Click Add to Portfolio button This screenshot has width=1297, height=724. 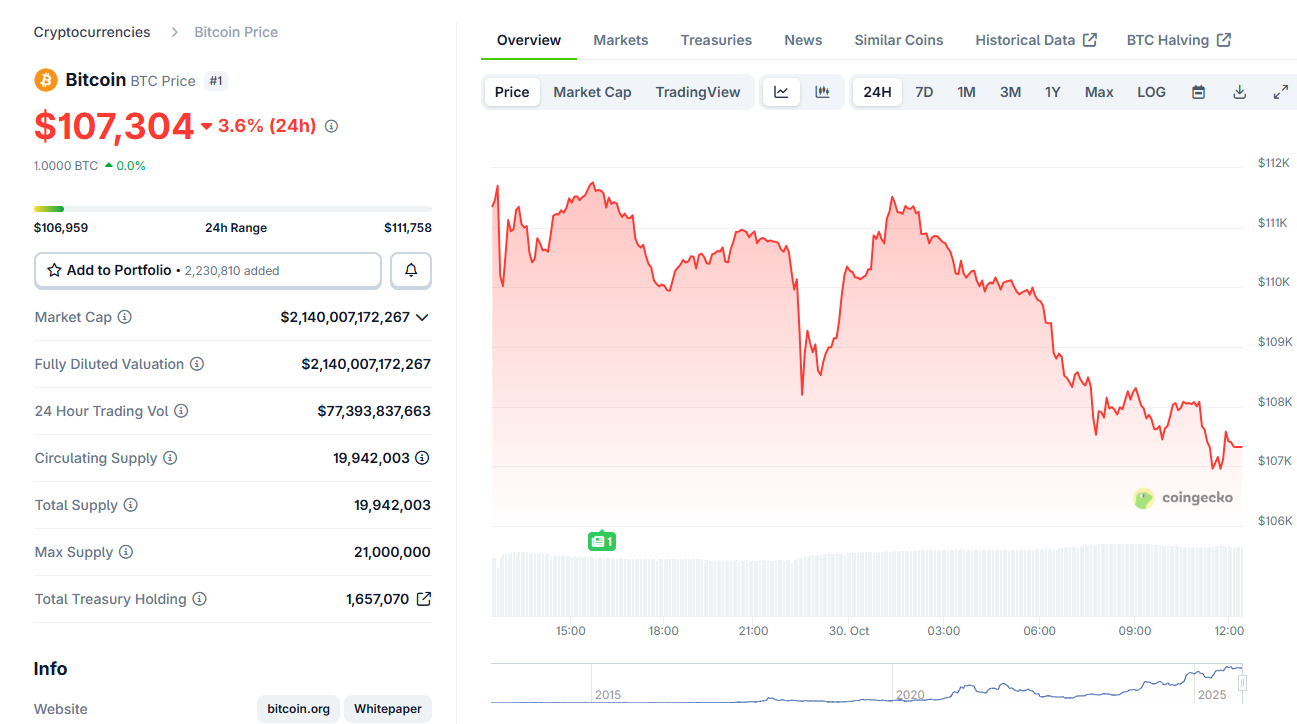coord(208,270)
